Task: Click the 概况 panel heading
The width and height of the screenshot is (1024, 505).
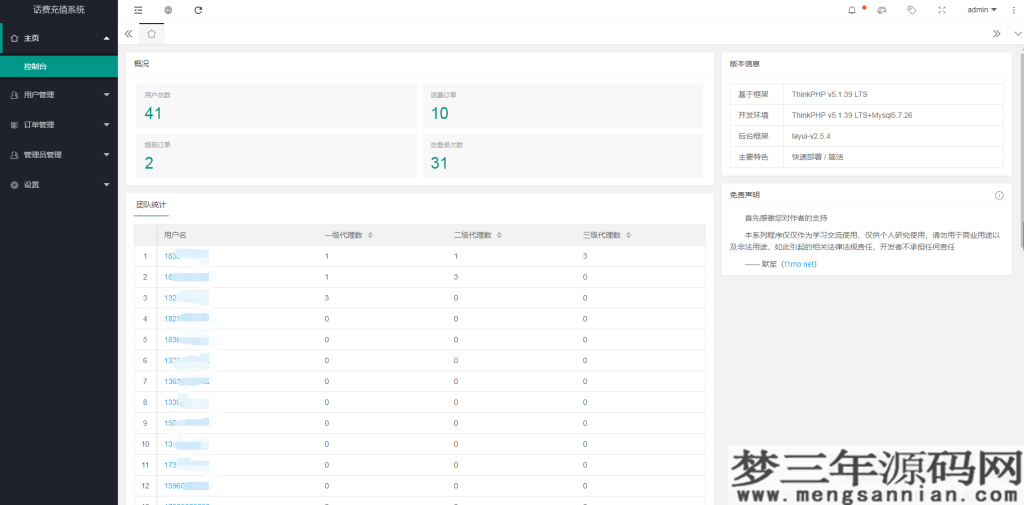Action: coord(142,64)
